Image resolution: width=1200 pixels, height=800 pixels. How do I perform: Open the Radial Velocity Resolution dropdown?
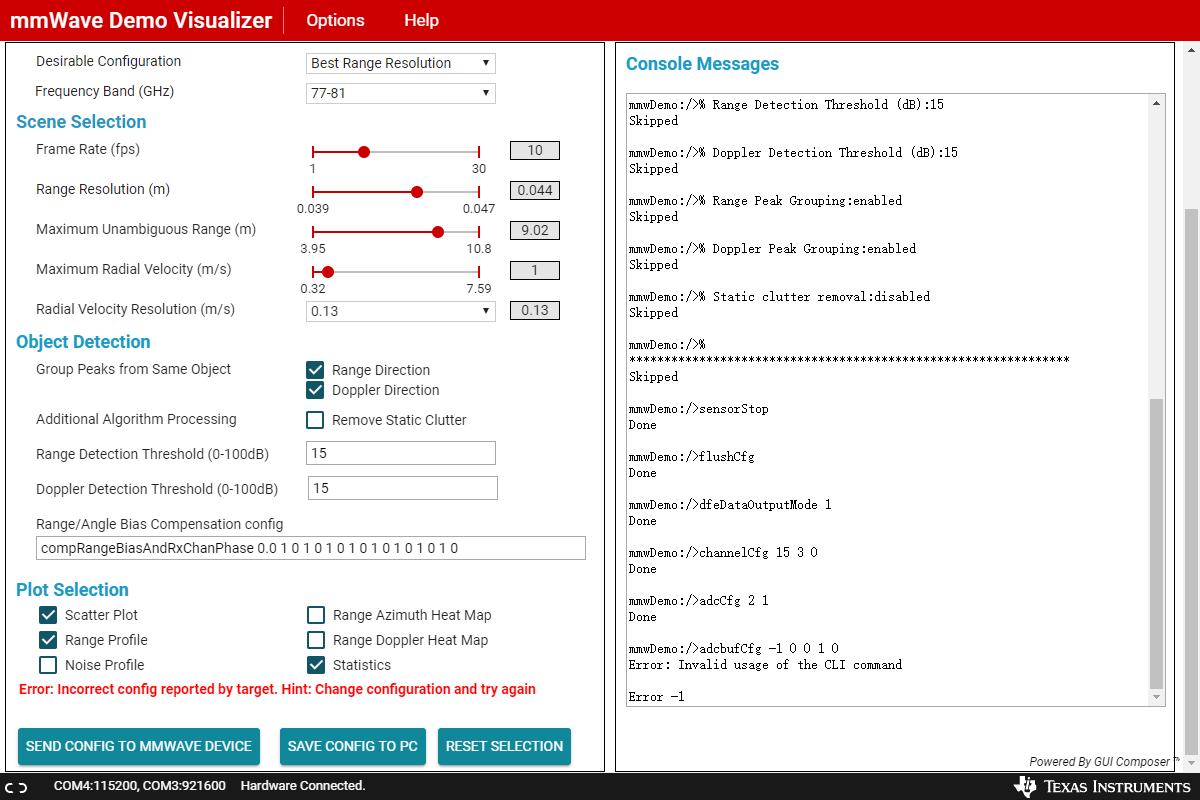(401, 311)
